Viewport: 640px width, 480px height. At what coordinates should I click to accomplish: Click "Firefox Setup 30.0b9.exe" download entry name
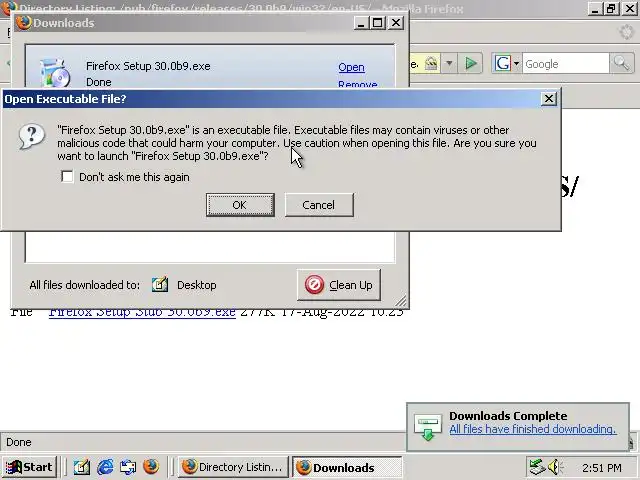[148, 66]
